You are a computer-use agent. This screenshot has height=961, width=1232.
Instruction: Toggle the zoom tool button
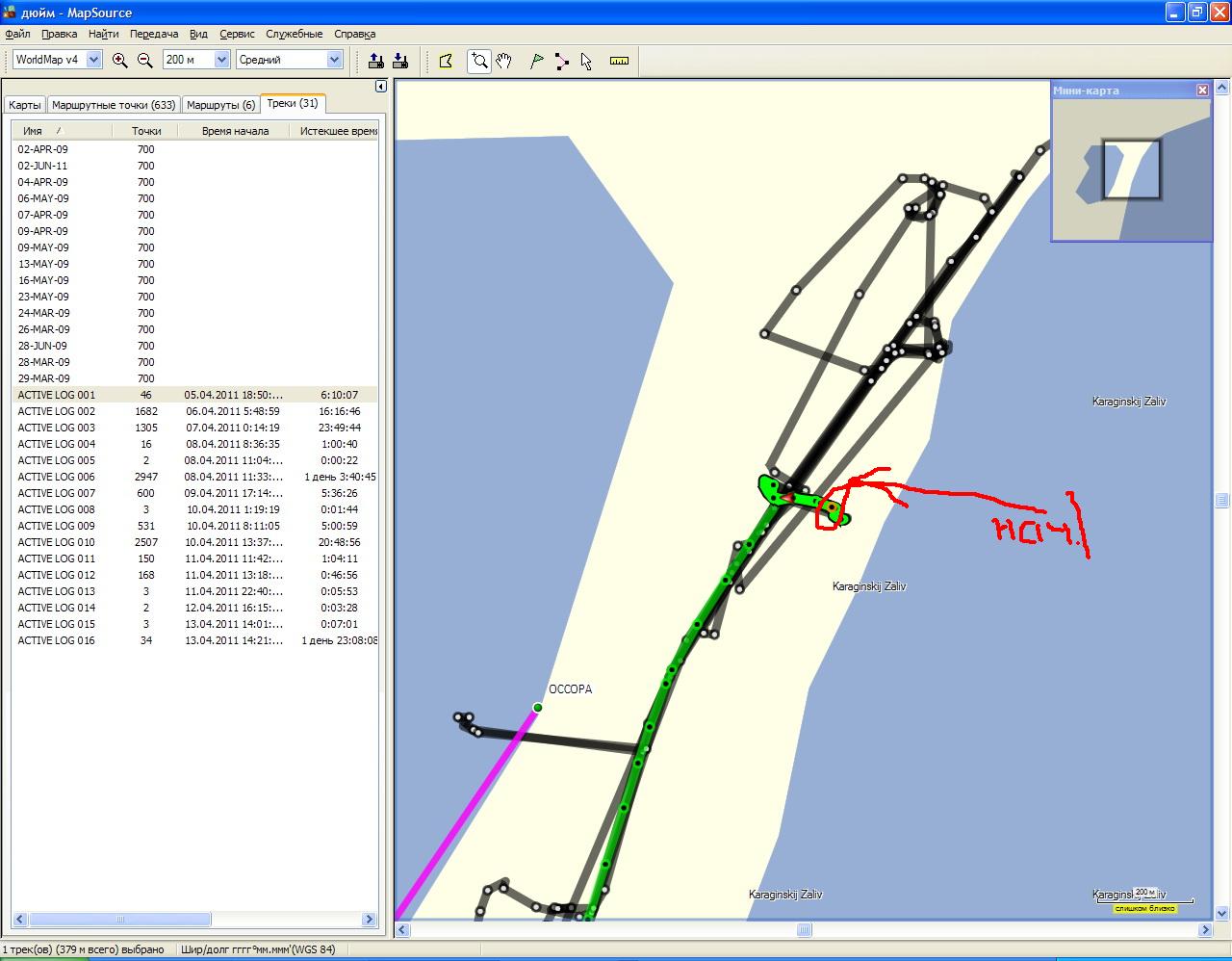coord(478,61)
